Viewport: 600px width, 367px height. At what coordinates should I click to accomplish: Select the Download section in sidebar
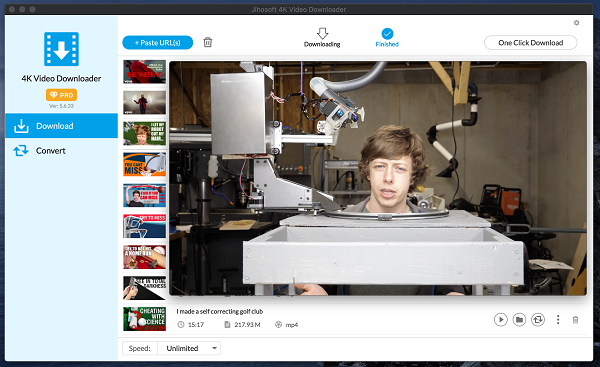[61, 126]
